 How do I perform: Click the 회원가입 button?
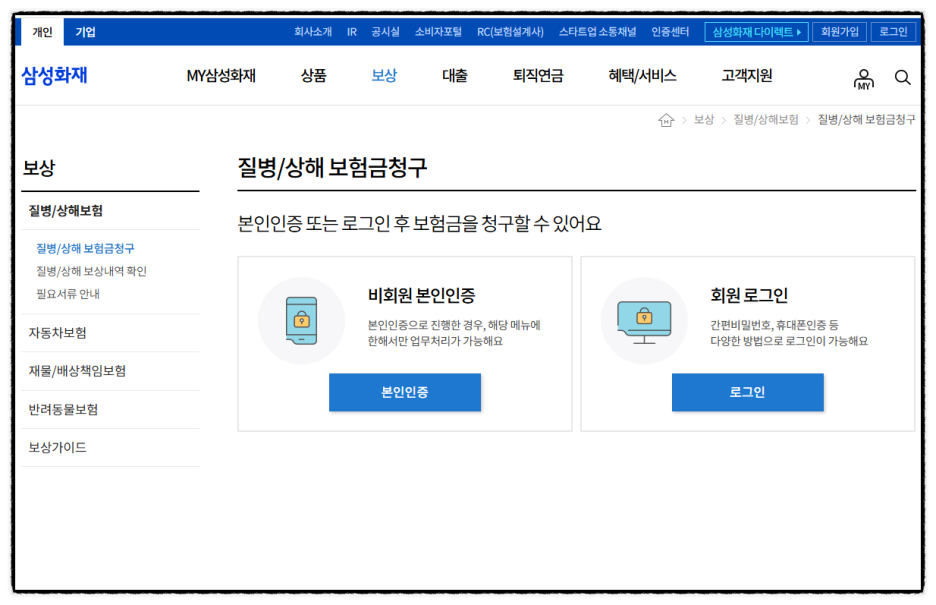[839, 32]
